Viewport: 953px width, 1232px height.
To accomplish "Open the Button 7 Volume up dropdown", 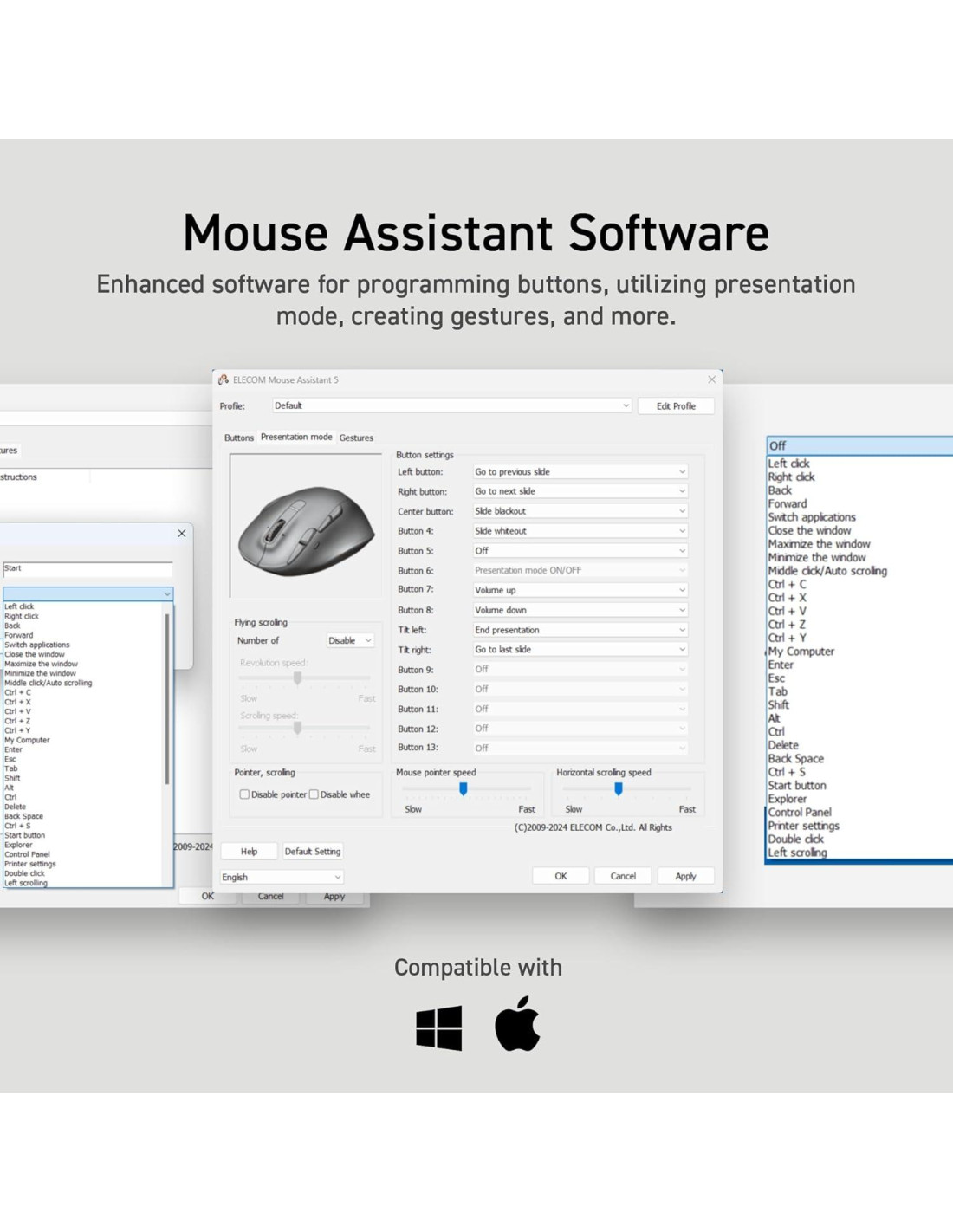I will [580, 590].
